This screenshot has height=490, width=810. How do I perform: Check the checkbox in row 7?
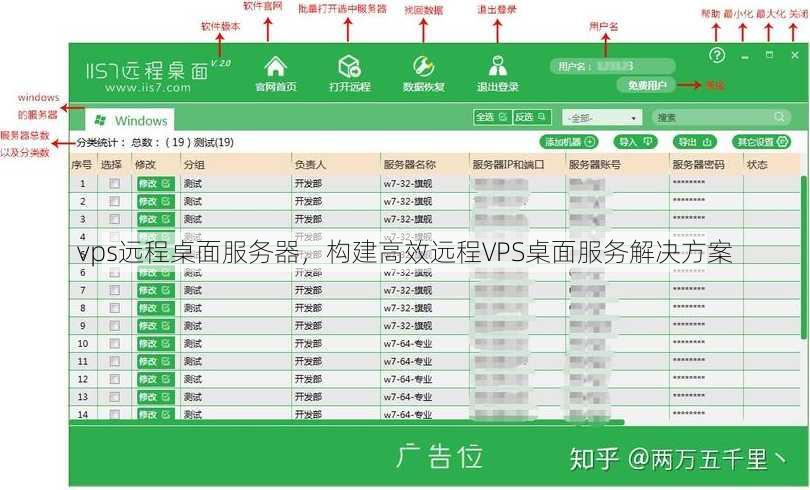click(x=114, y=290)
